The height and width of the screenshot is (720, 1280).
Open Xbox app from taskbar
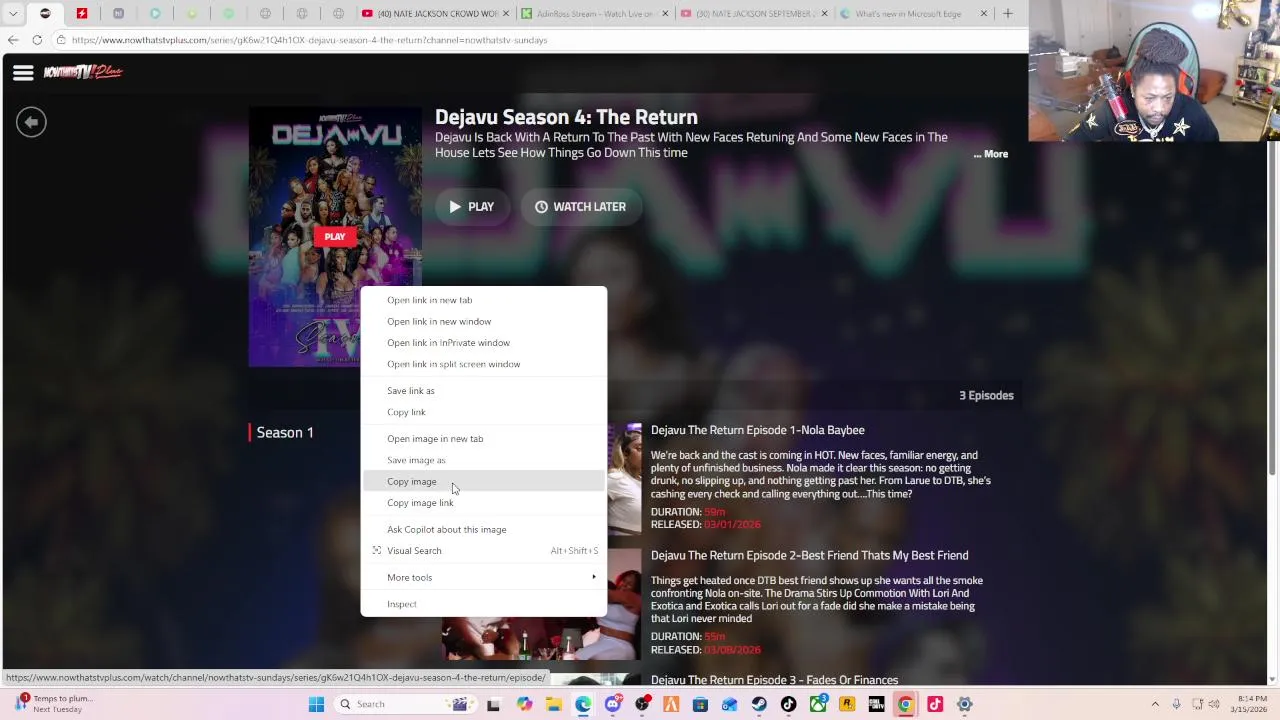pyautogui.click(x=818, y=704)
